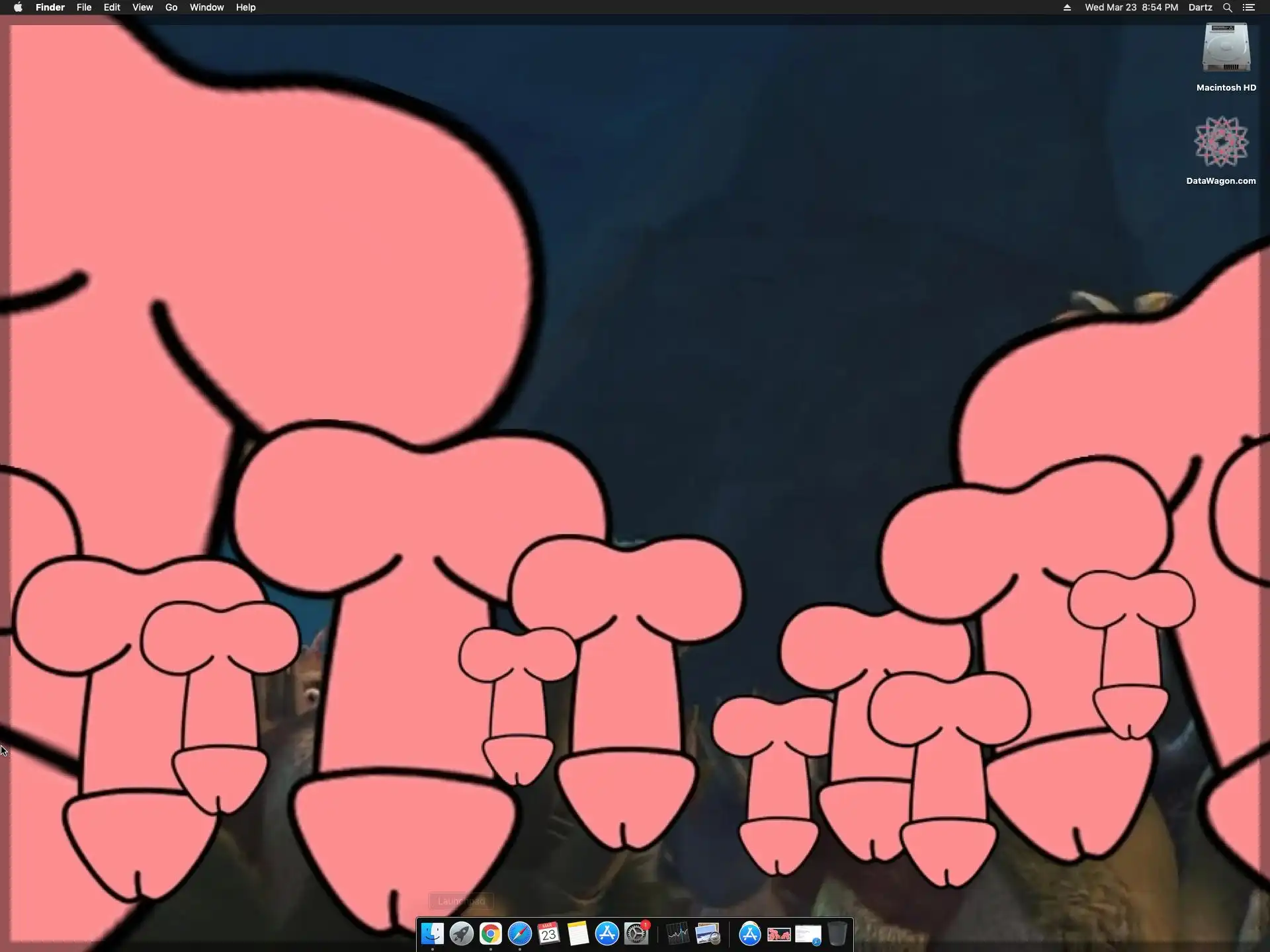The image size is (1270, 952).
Task: Open the Notification Center list icon
Action: pyautogui.click(x=1249, y=7)
